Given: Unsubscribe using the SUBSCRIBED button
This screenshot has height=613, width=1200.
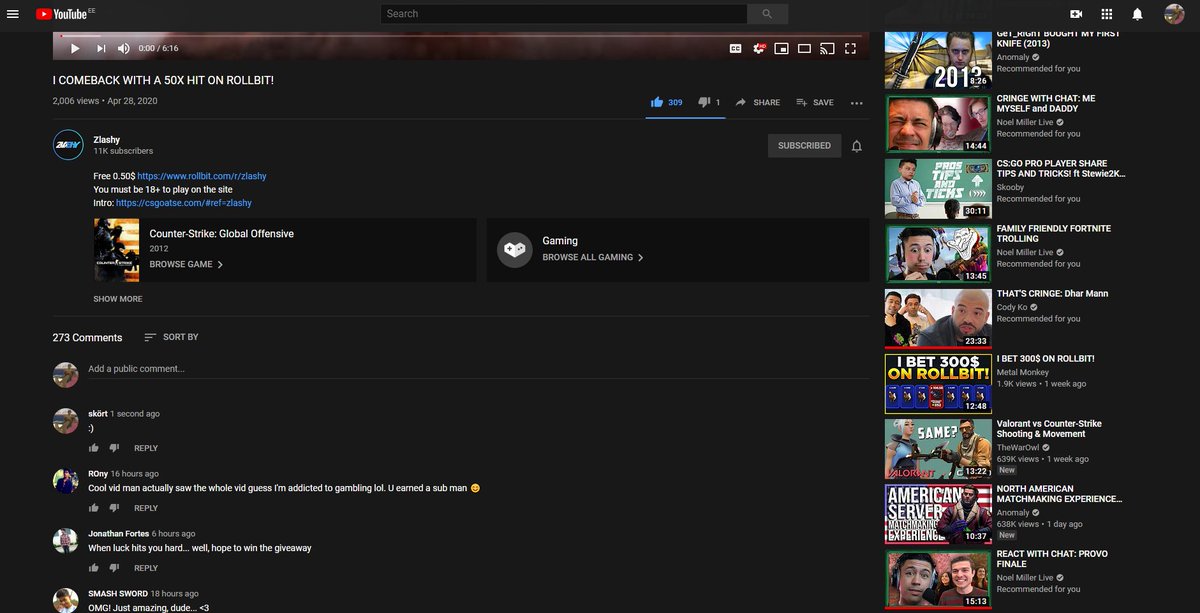Looking at the screenshot, I should click(804, 145).
